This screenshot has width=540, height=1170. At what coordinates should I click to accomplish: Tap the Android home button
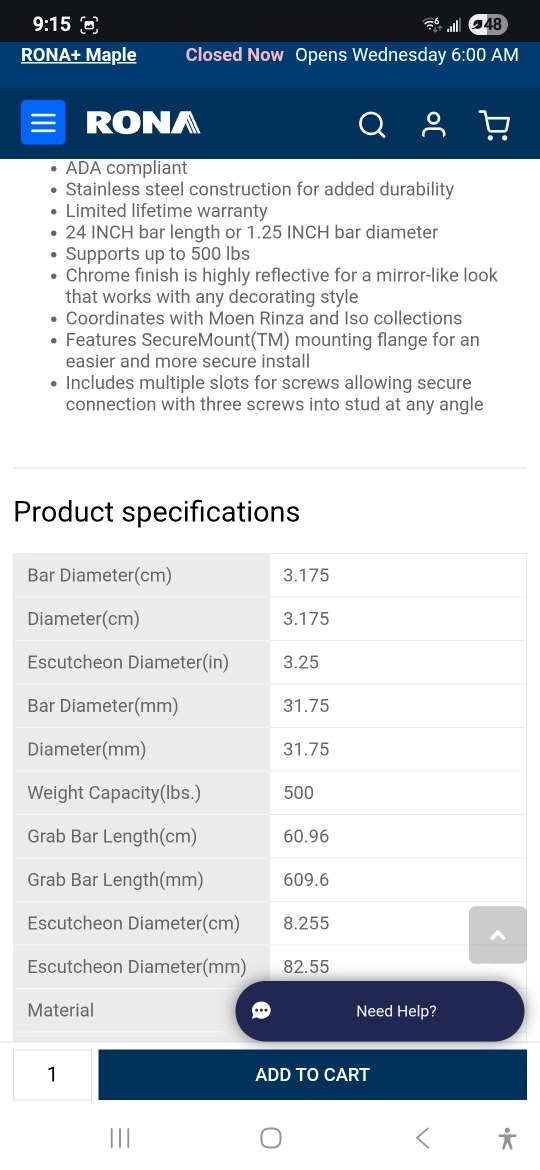[x=271, y=1138]
